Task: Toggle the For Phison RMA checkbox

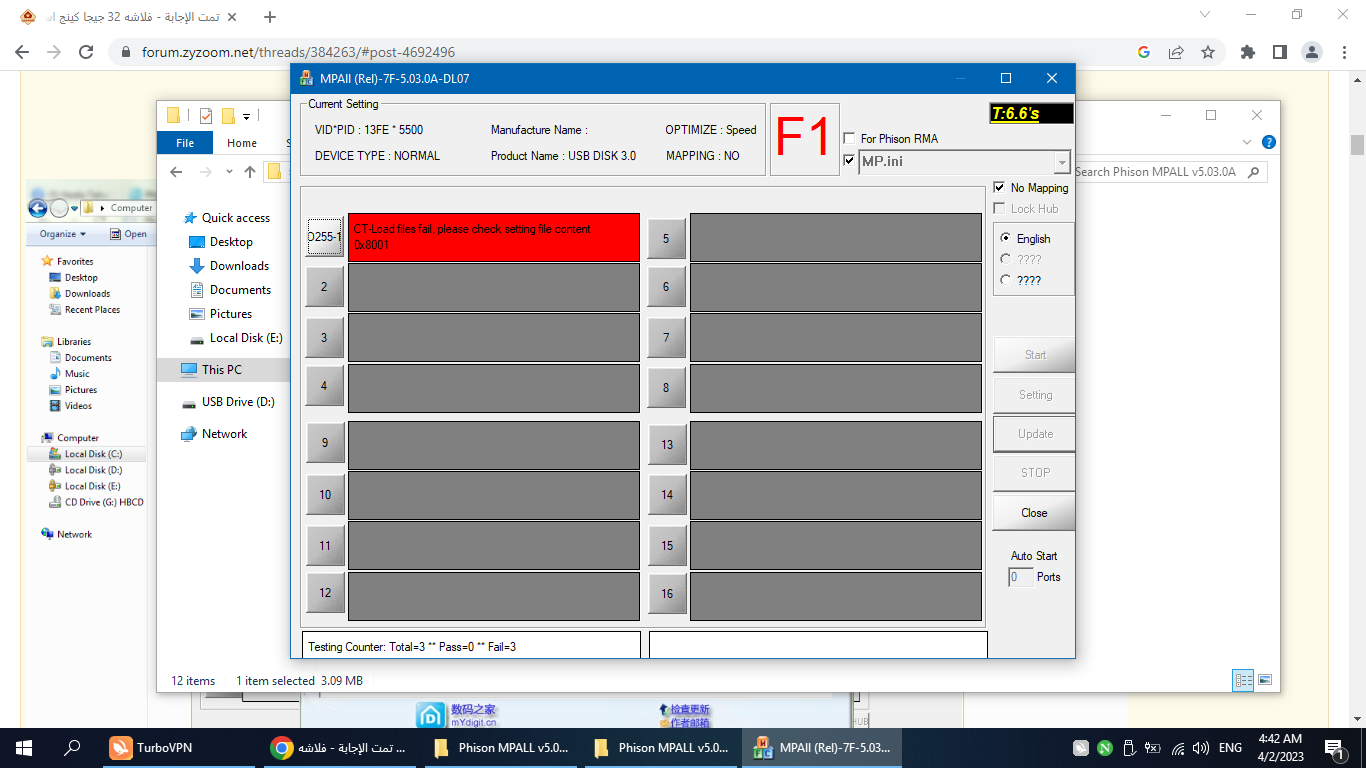Action: click(849, 139)
